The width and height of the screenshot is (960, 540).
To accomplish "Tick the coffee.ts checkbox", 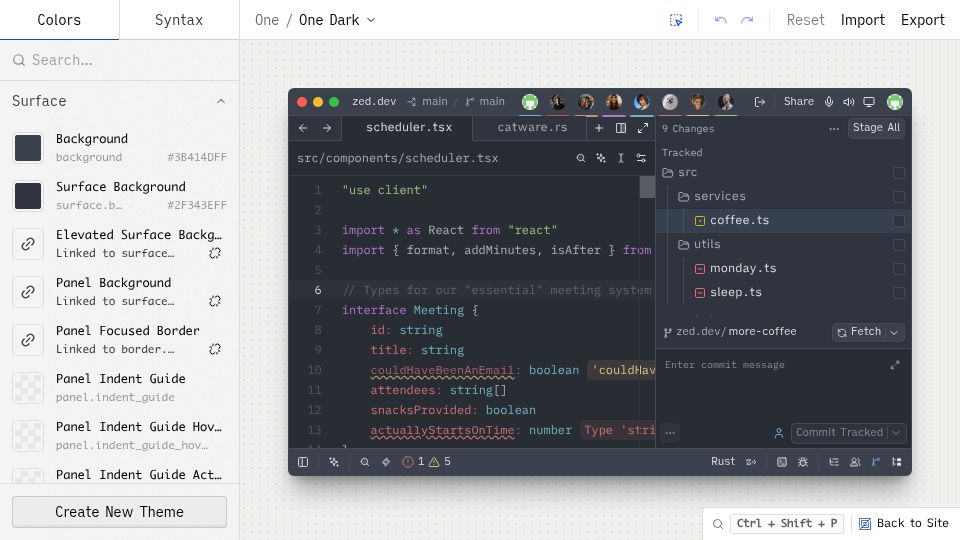I will [x=899, y=220].
